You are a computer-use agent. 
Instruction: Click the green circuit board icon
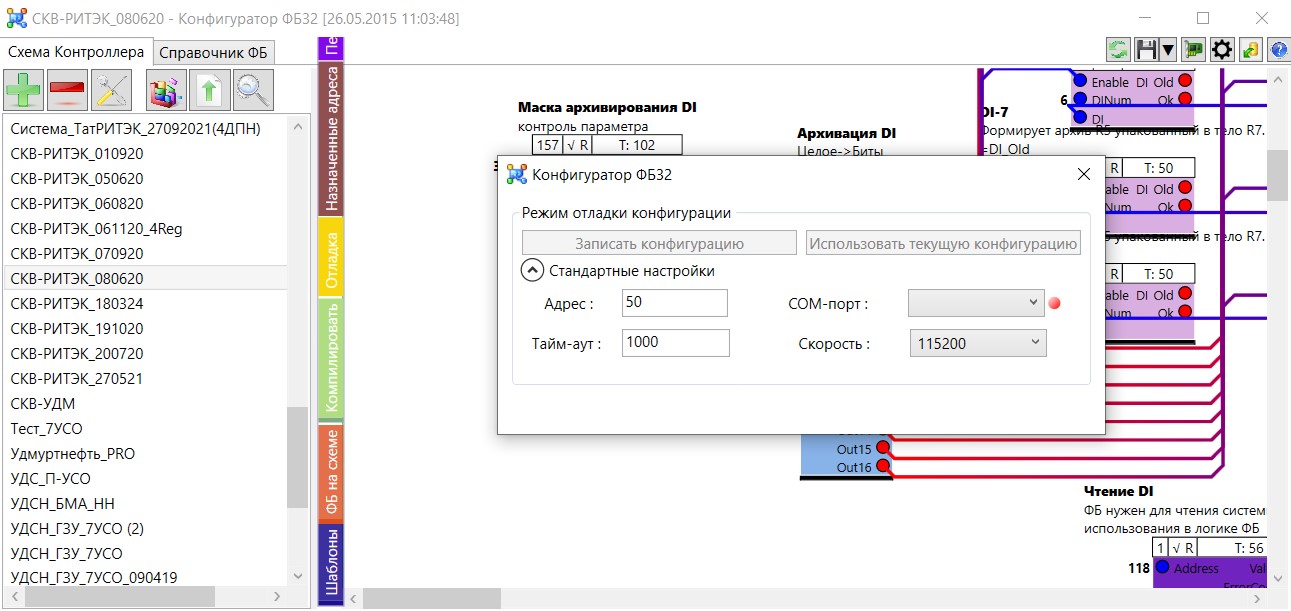[x=1193, y=49]
